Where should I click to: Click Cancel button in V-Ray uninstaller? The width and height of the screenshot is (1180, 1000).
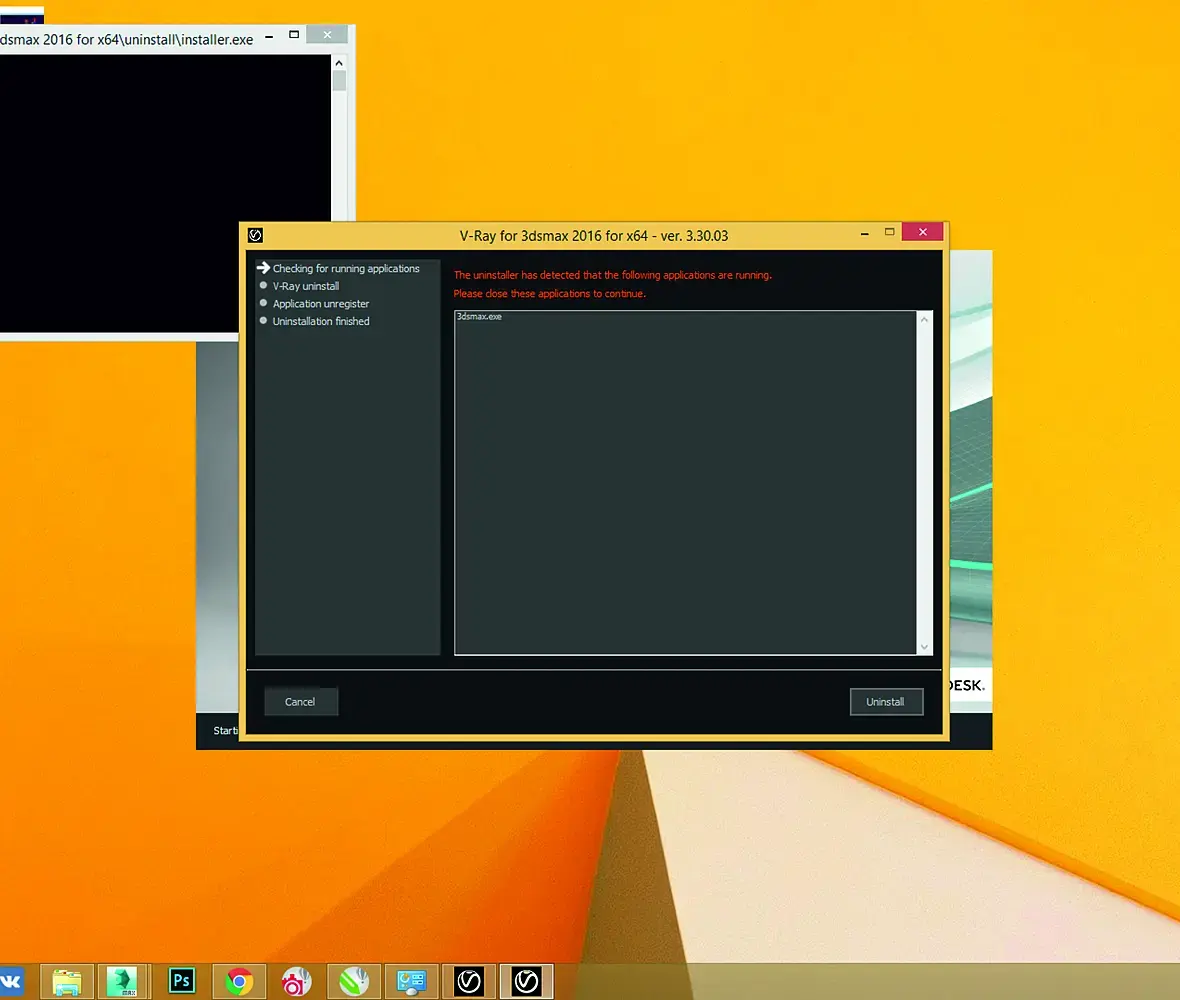[300, 701]
